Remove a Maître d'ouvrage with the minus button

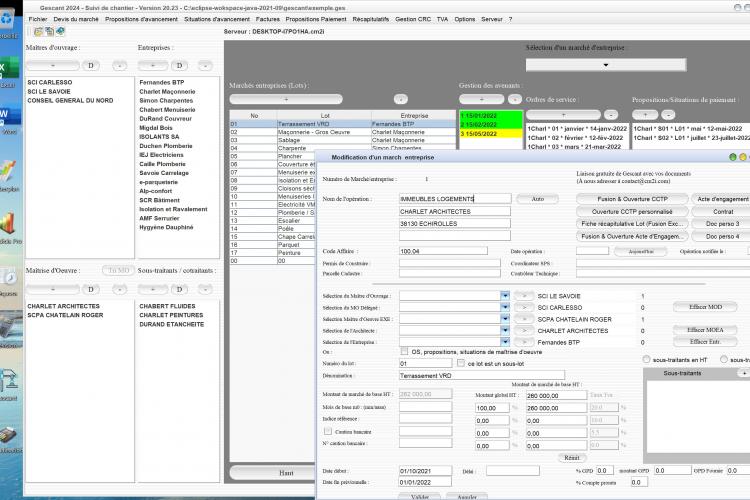(120, 66)
